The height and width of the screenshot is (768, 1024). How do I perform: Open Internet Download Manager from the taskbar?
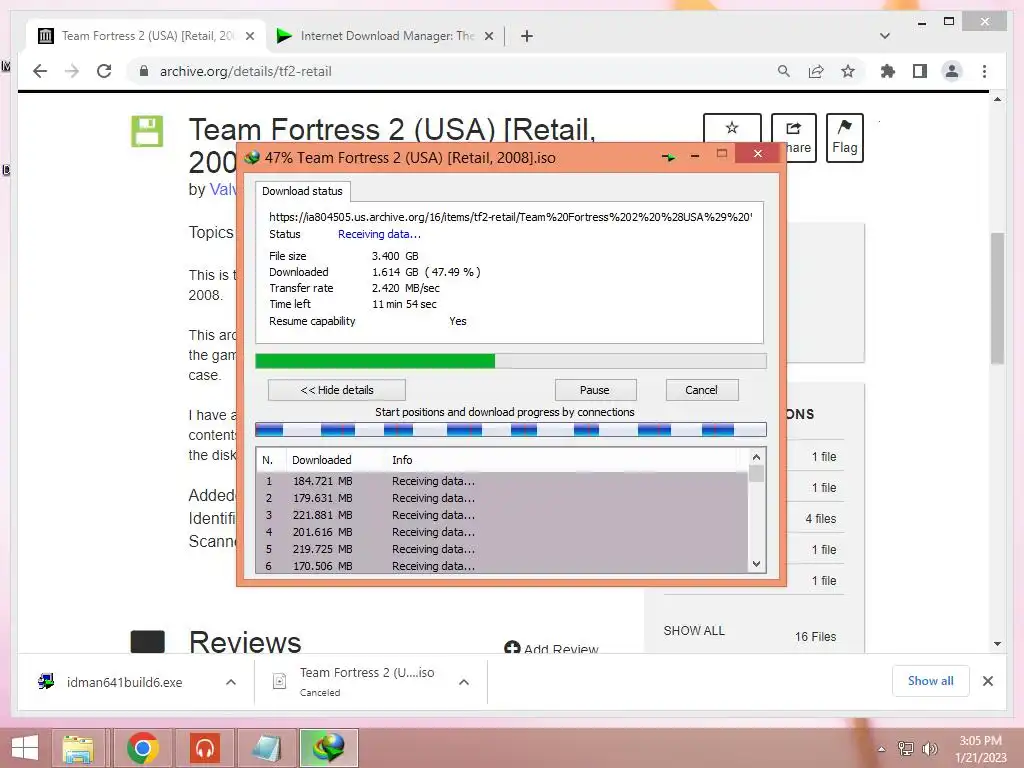pos(328,748)
